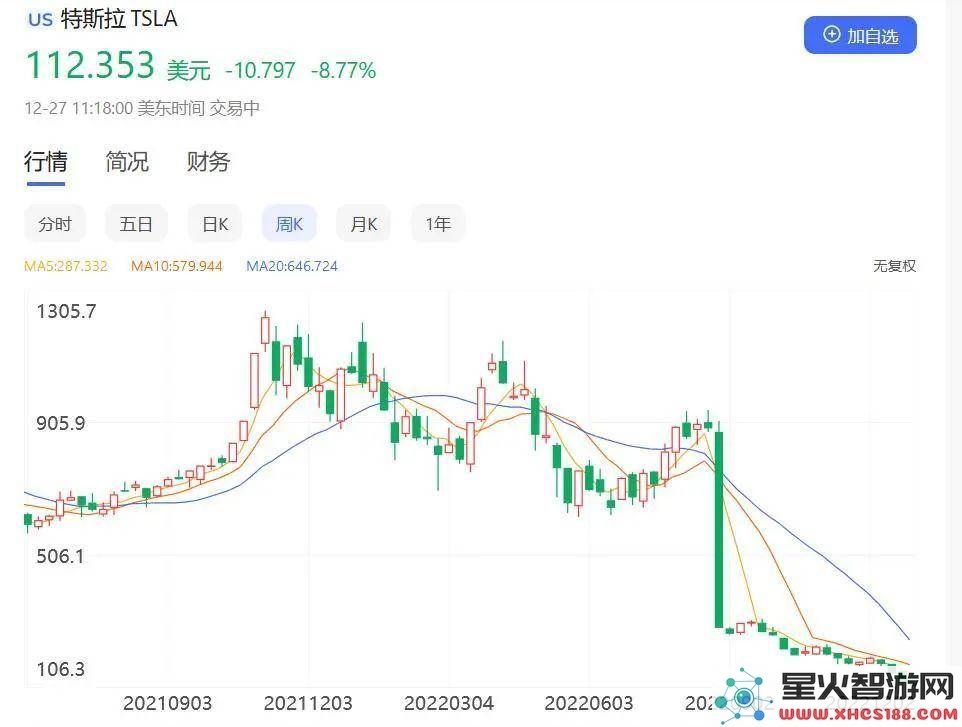Switch to the 行情 tab
The width and height of the screenshot is (962, 727).
coord(46,163)
